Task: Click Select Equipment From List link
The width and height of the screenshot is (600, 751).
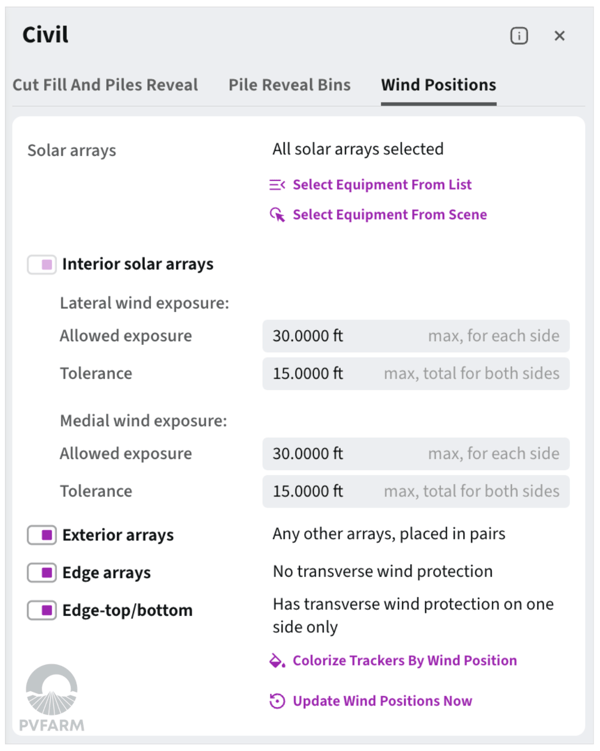Action: tap(382, 185)
